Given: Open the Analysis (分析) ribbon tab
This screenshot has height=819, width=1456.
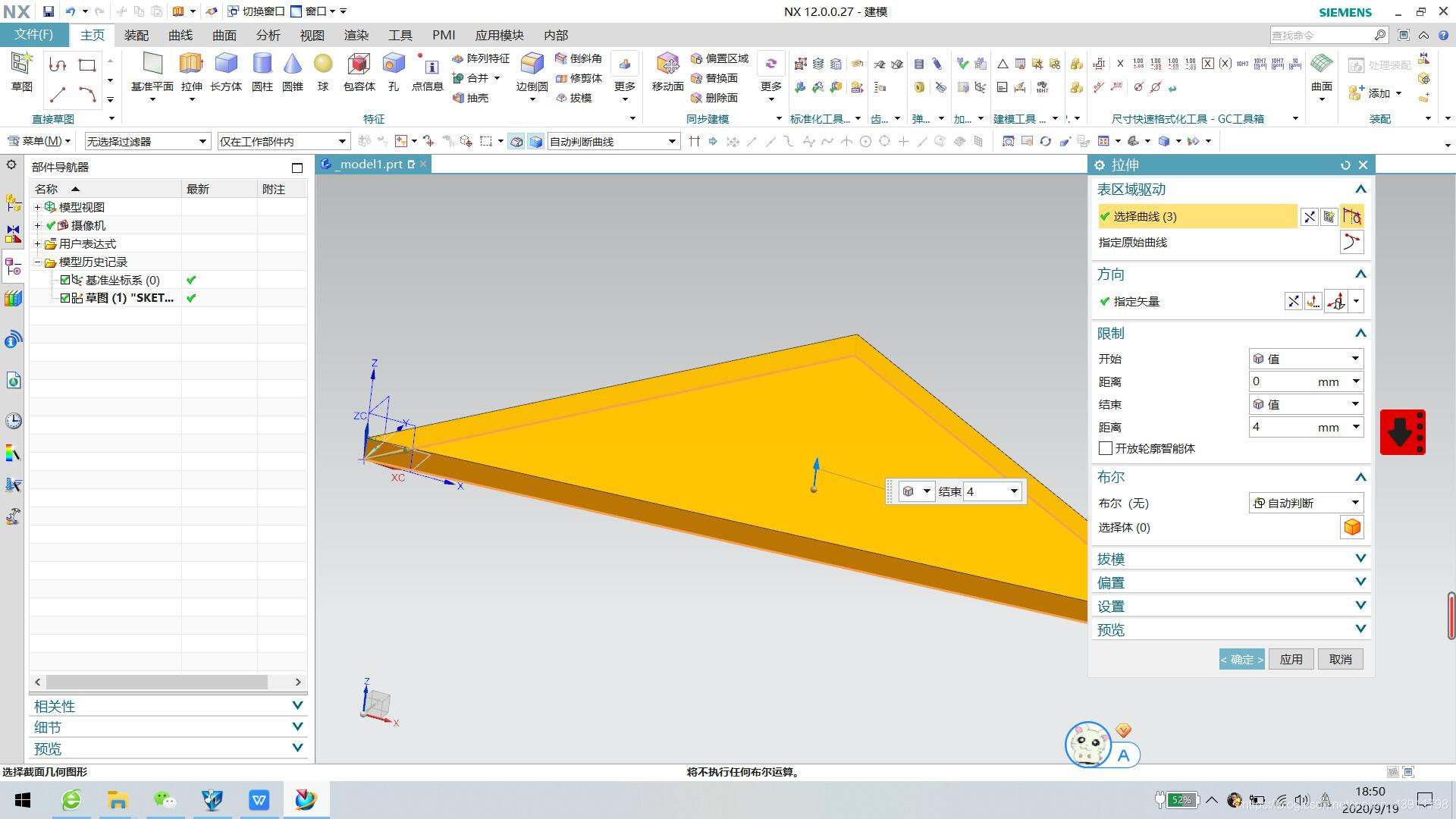Looking at the screenshot, I should pos(268,36).
